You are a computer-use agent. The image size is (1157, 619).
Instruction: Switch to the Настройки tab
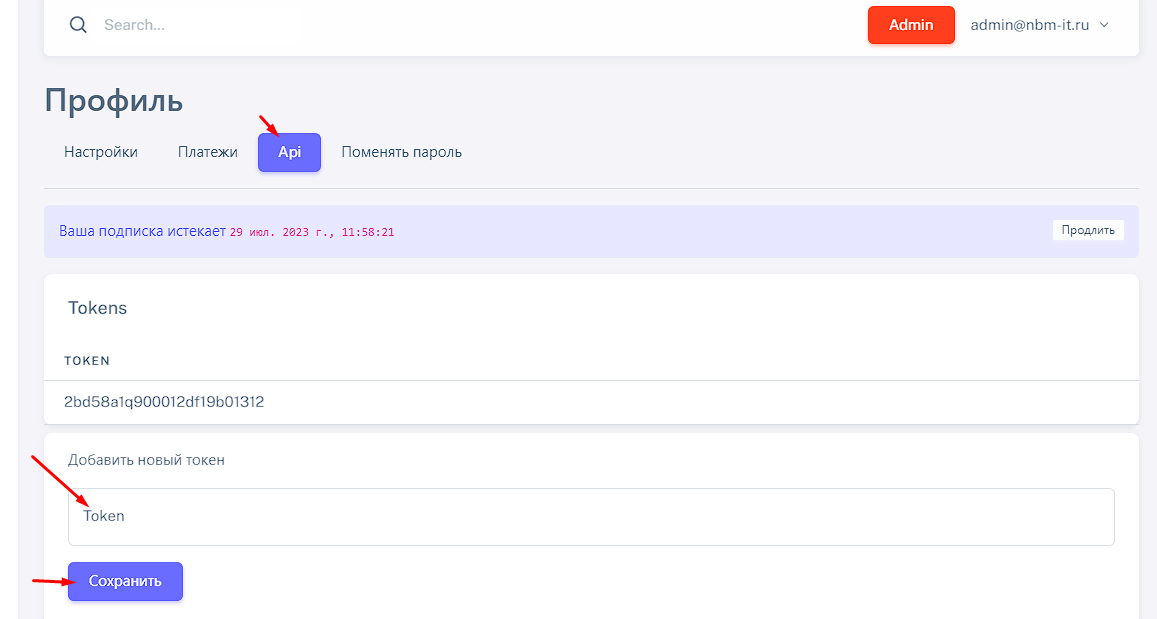[101, 152]
